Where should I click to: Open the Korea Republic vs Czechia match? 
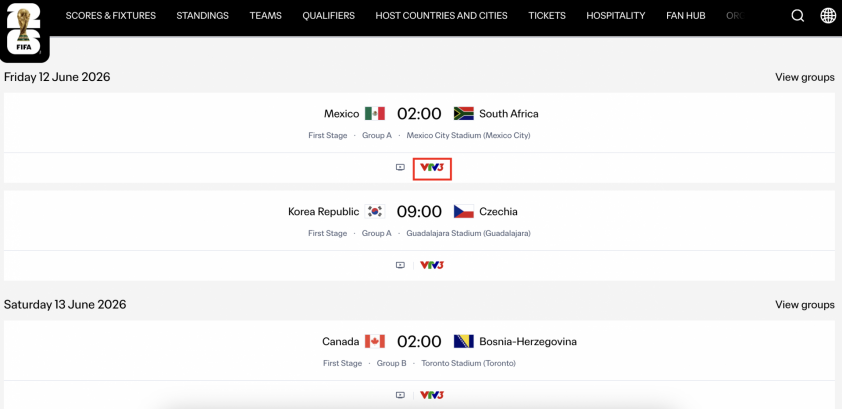click(x=419, y=212)
